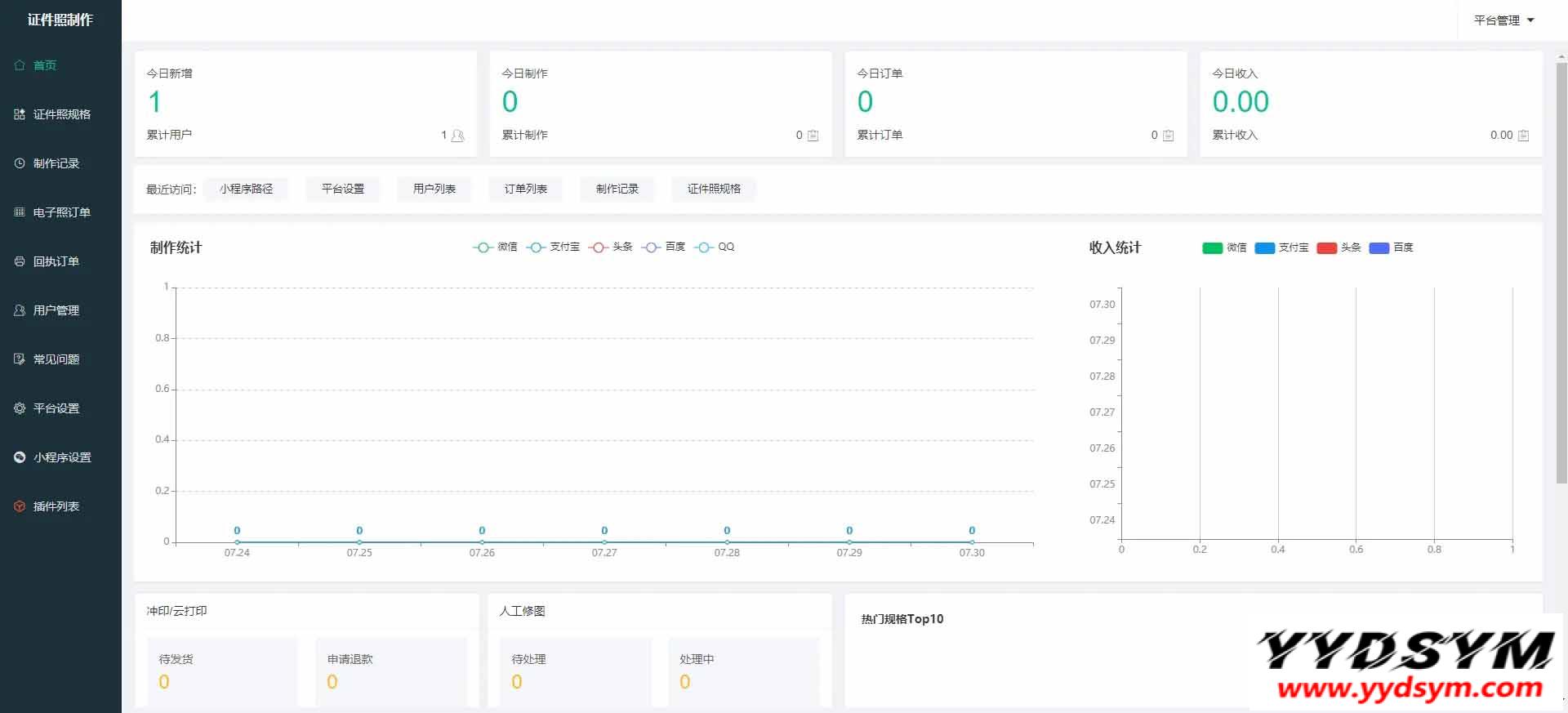Toggle QQ series in 制作统计 legend
1568x713 pixels.
click(x=715, y=247)
